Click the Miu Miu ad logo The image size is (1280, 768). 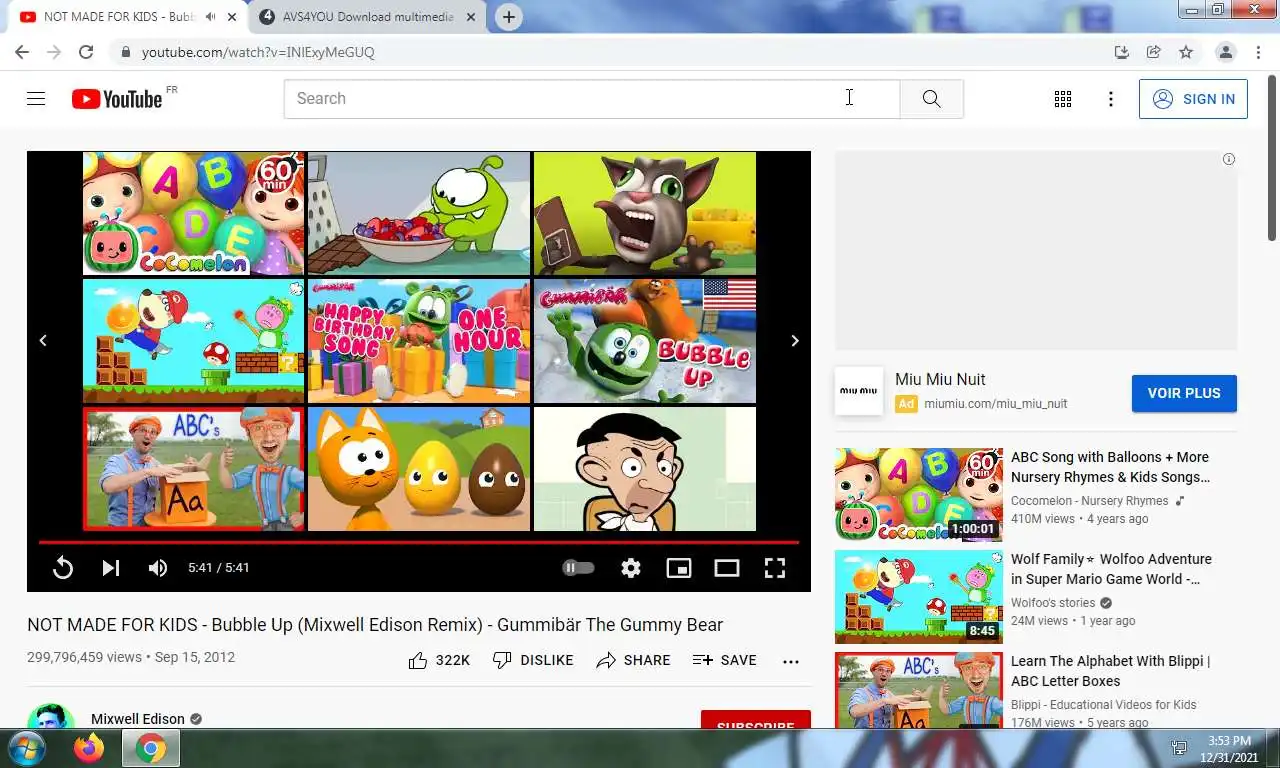(x=859, y=392)
